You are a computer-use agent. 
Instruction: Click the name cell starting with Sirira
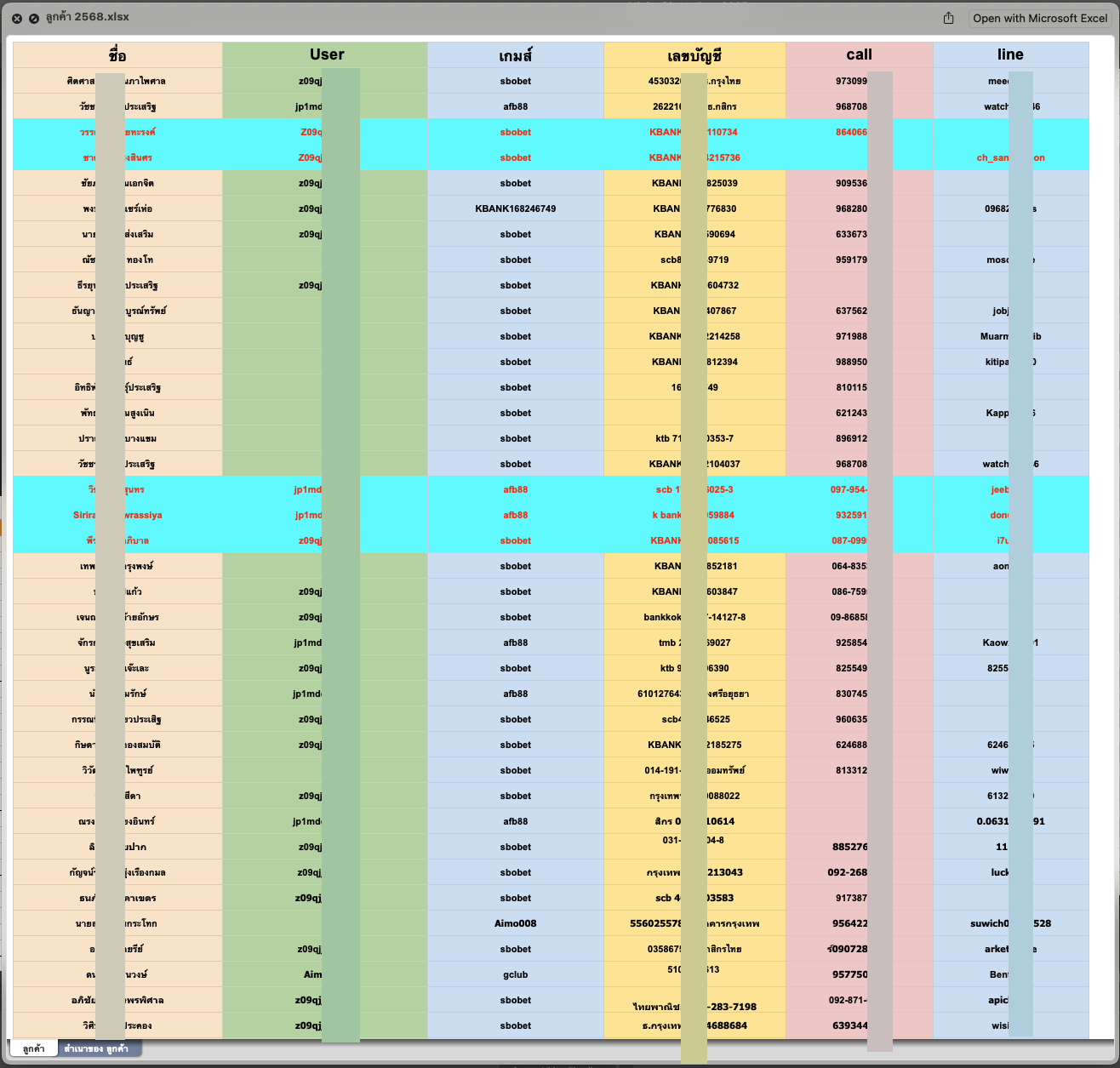(117, 515)
